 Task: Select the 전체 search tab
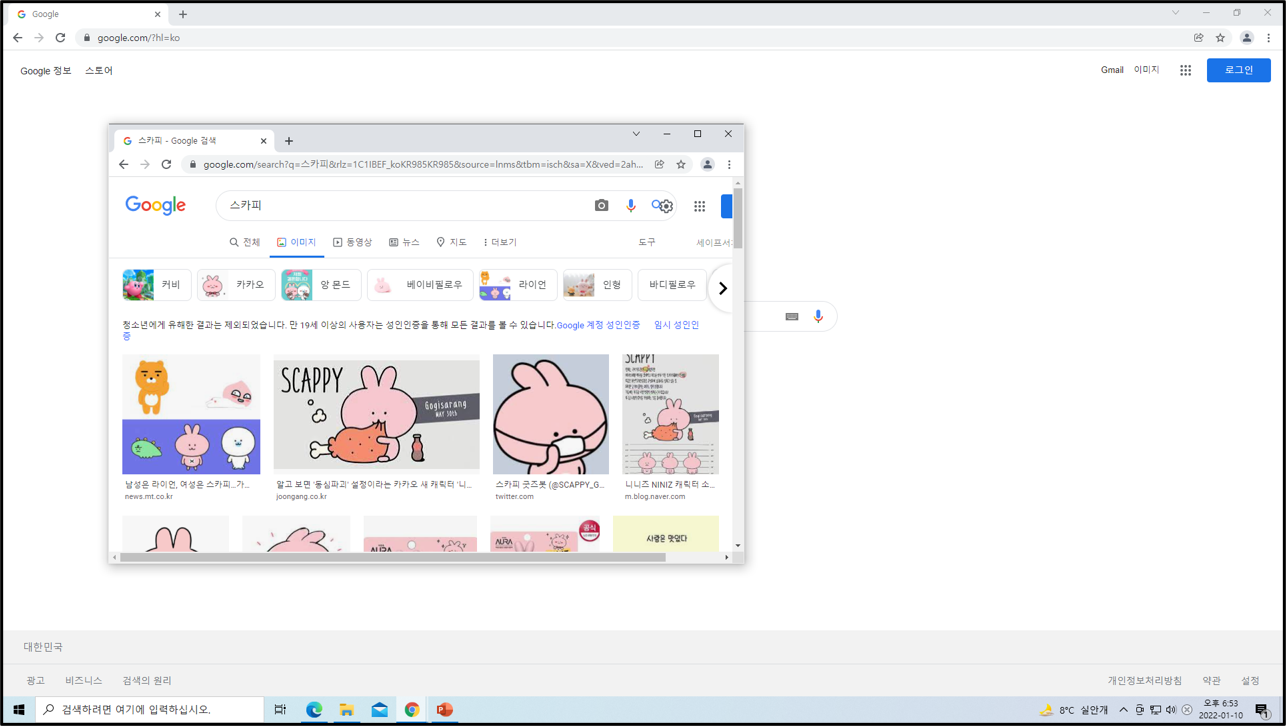tap(245, 242)
